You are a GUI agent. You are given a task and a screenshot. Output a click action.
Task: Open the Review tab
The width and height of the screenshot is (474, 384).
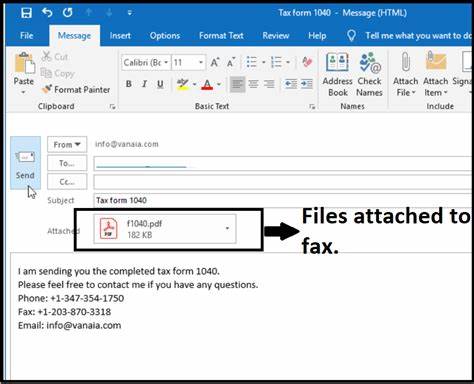[276, 36]
